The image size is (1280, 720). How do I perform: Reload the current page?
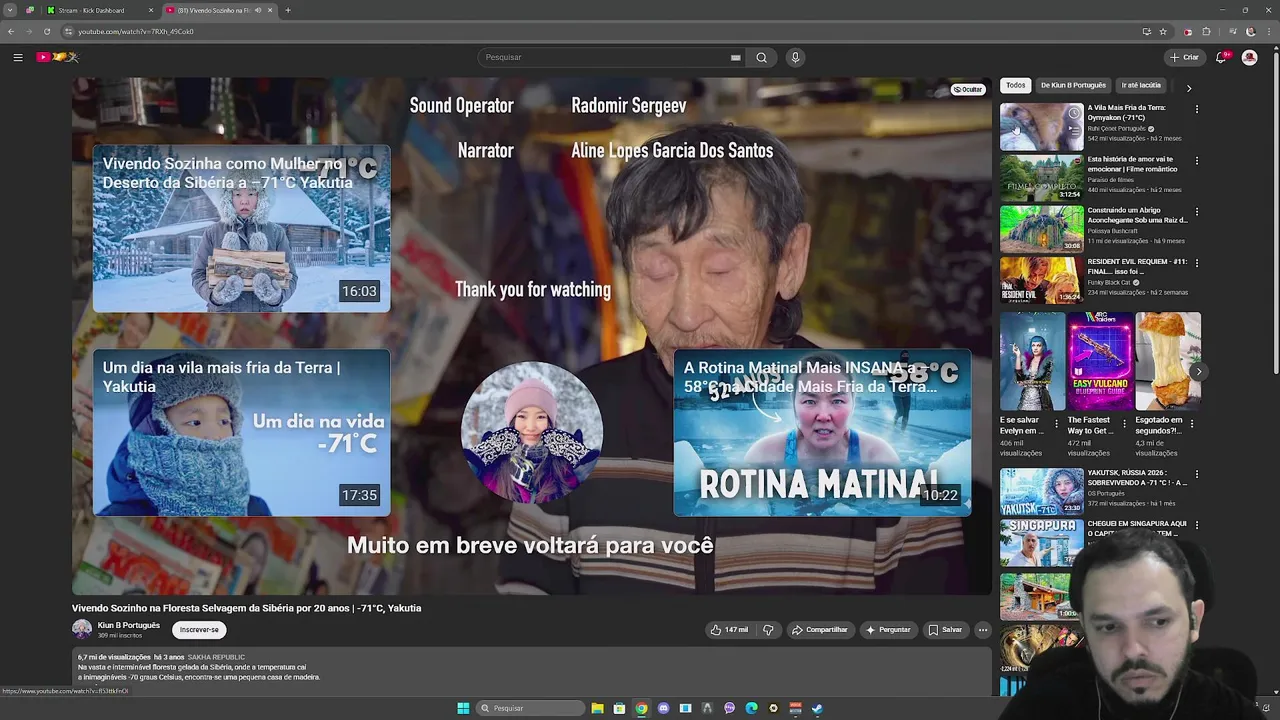46,31
